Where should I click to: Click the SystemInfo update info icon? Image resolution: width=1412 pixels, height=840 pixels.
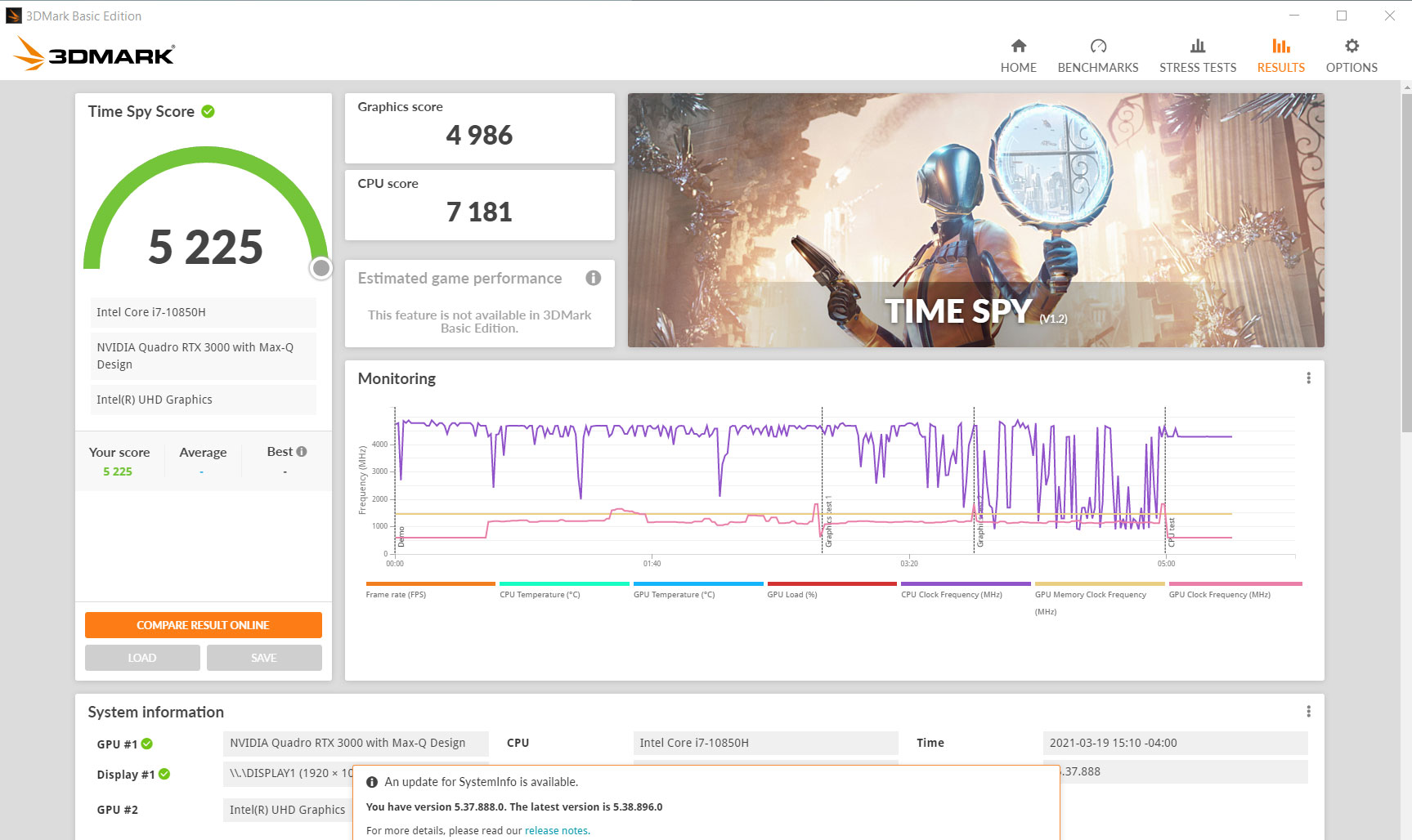pyautogui.click(x=372, y=782)
